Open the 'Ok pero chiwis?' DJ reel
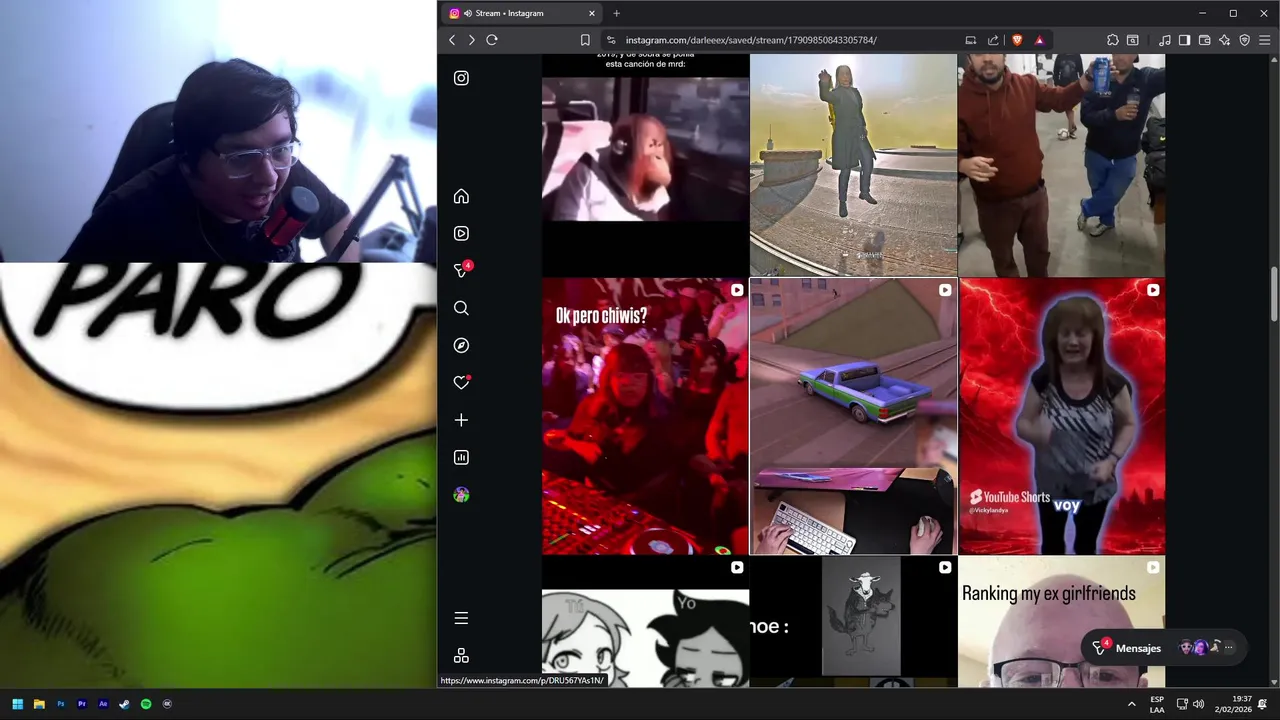1280x720 pixels. coord(645,416)
